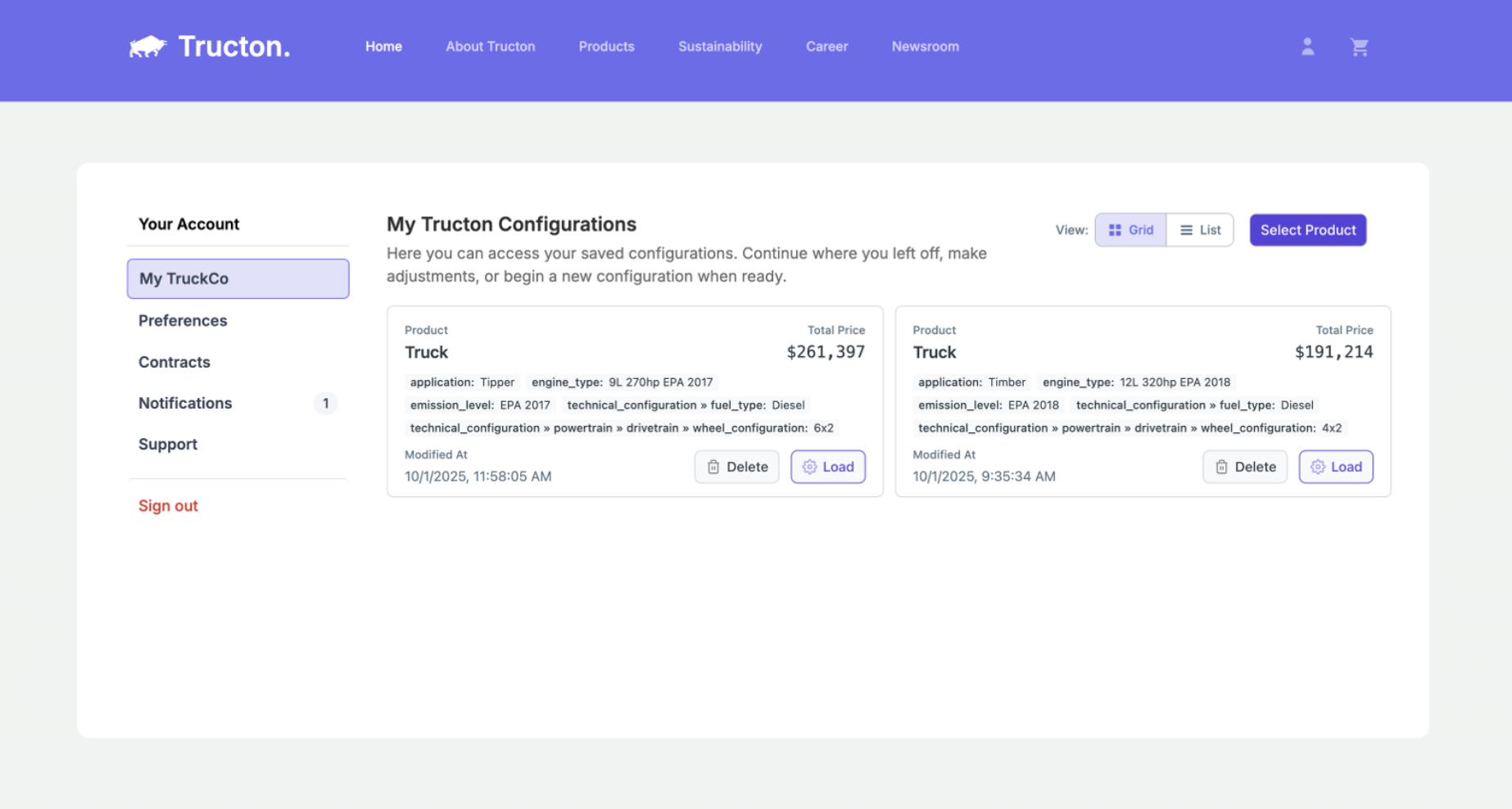Open the Products menu
This screenshot has width=1512, height=809.
point(606,47)
